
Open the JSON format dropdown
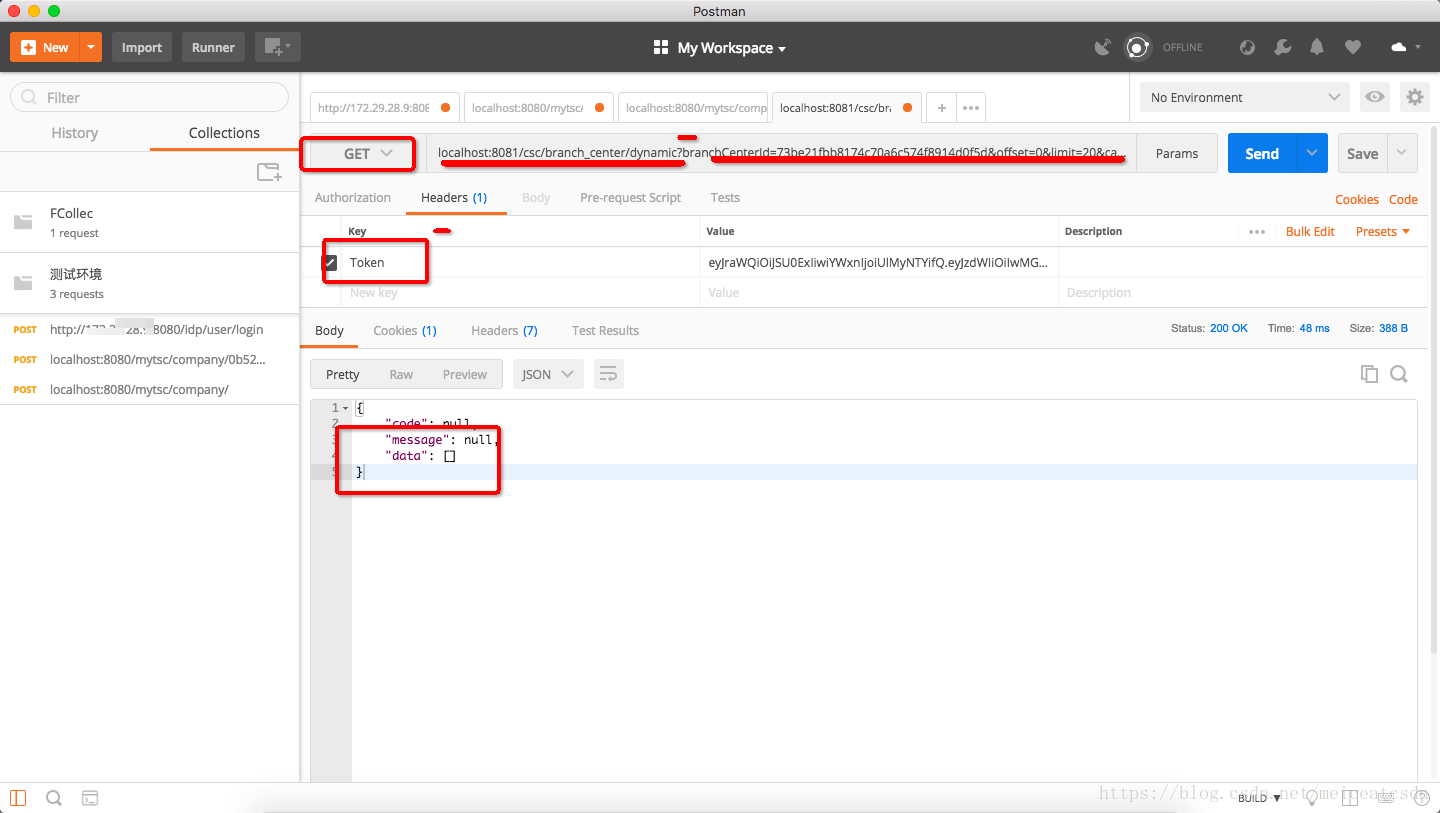click(548, 374)
